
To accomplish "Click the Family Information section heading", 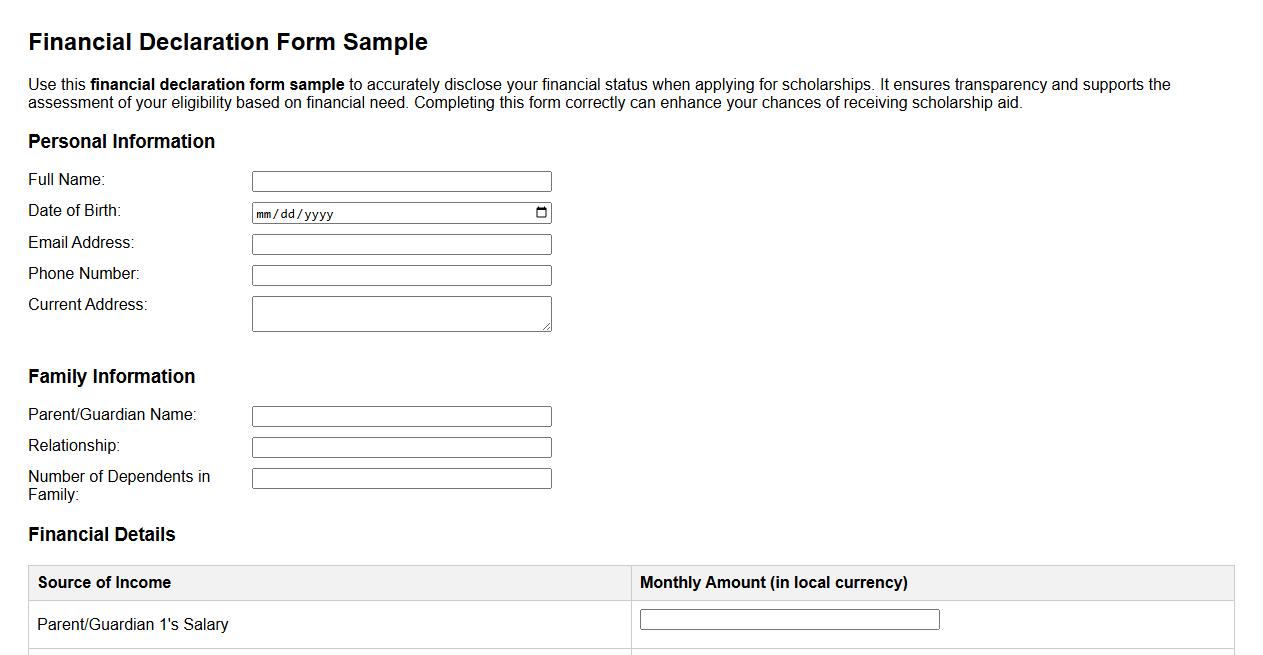I will 111,376.
